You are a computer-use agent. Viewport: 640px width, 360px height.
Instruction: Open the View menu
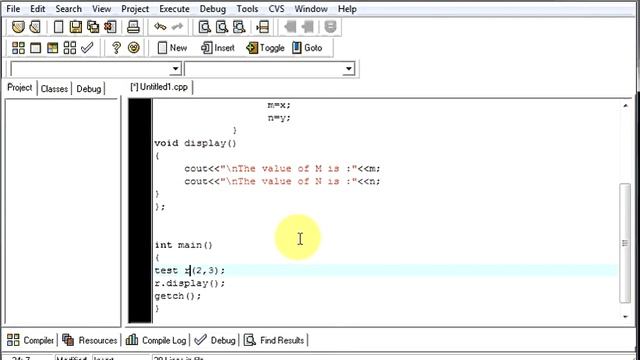[x=101, y=9]
